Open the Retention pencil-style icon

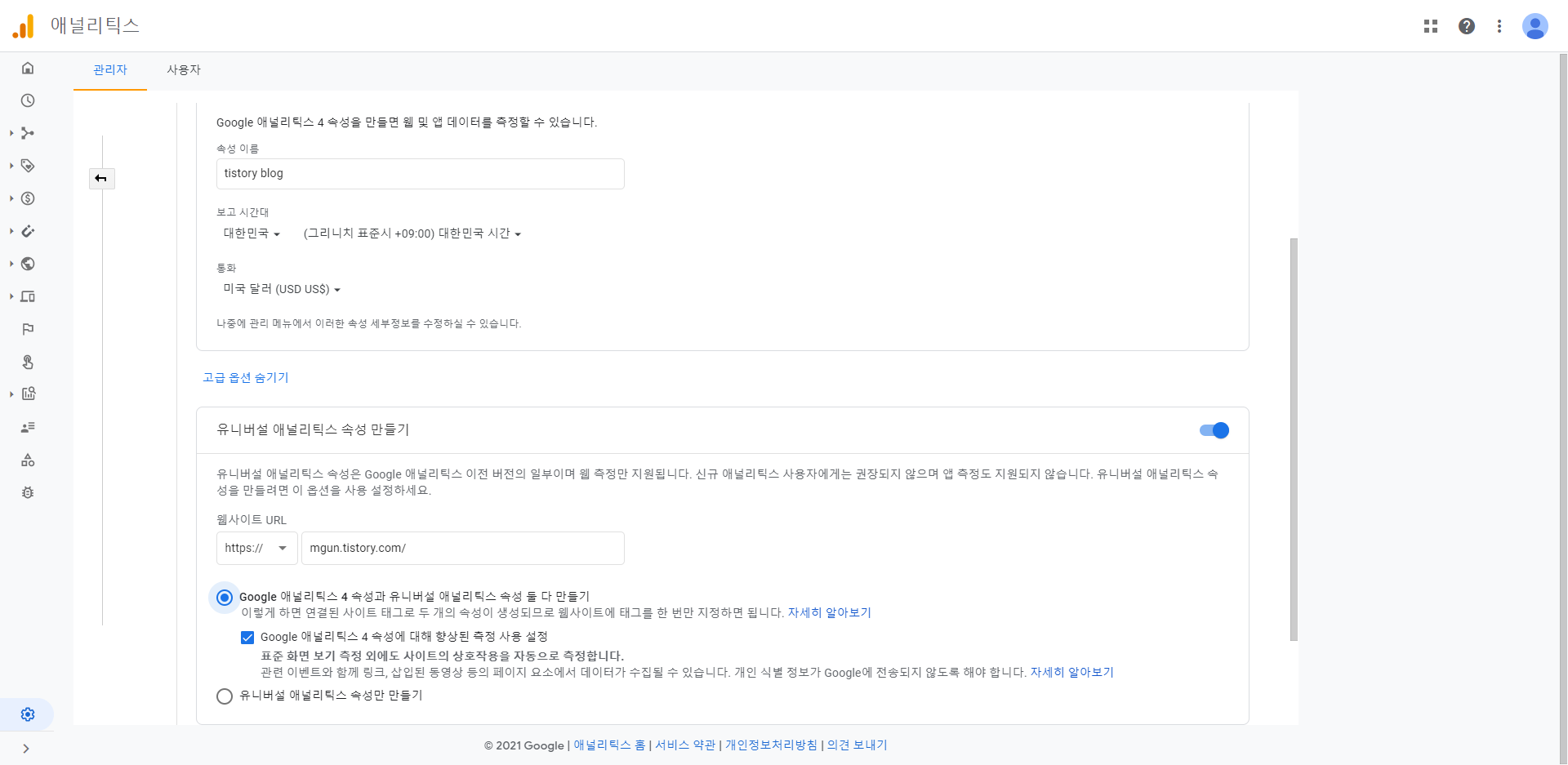[x=28, y=231]
